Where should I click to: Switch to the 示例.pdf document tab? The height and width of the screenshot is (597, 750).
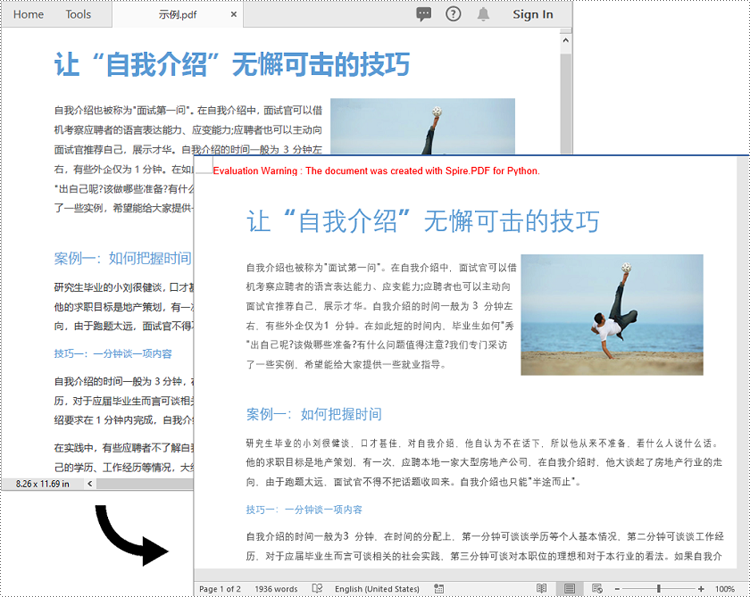[x=177, y=15]
